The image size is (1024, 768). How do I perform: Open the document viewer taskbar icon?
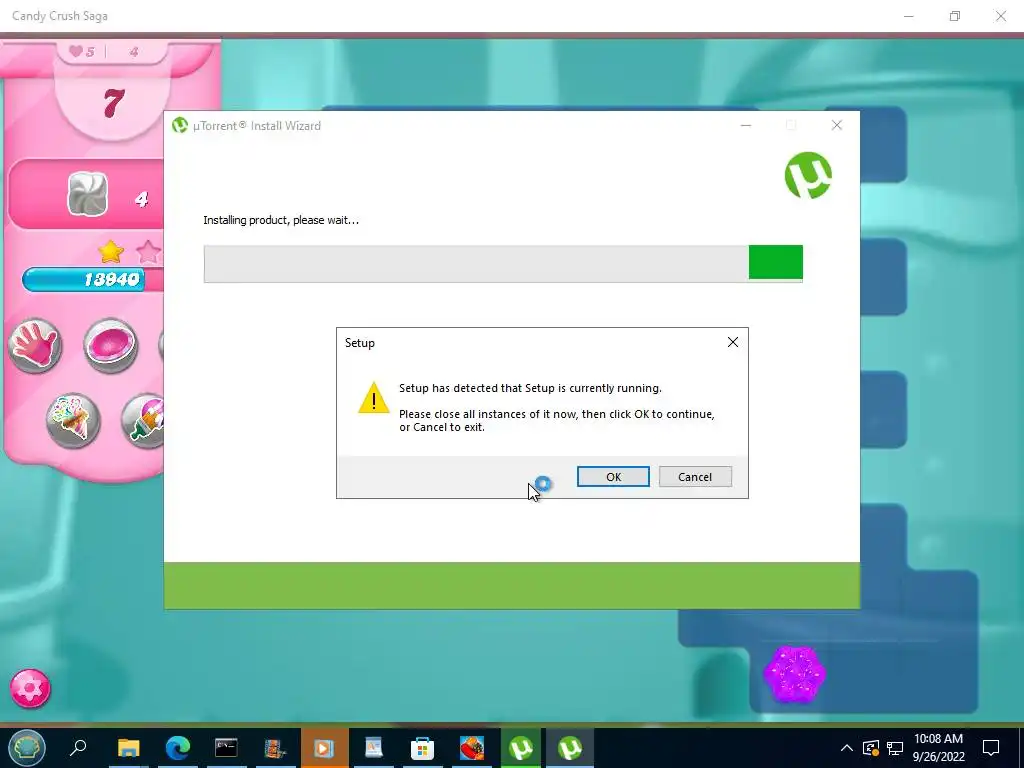click(374, 748)
